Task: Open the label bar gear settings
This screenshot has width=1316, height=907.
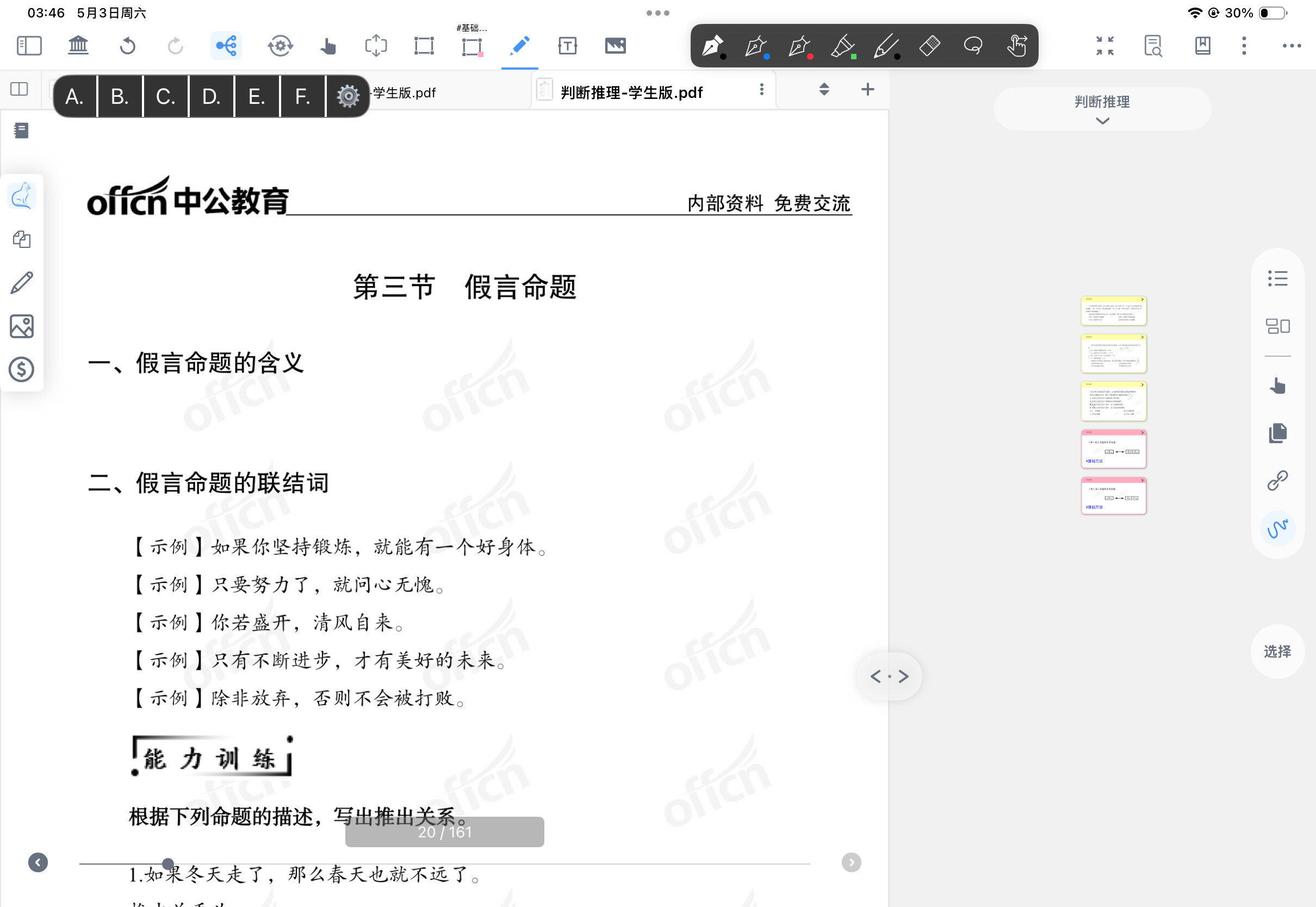Action: coord(347,96)
